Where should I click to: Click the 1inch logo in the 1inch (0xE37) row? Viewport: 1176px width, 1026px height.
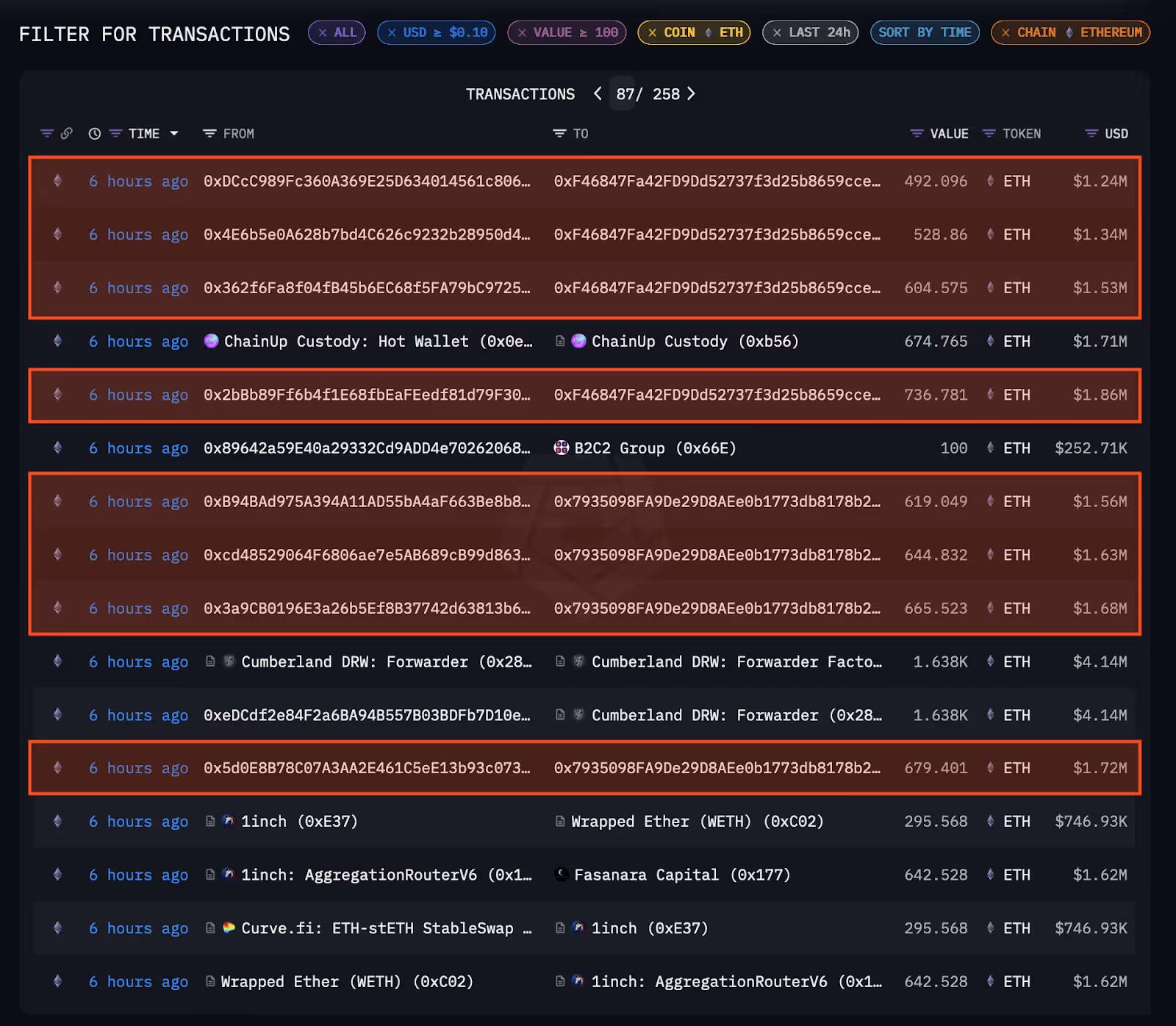click(x=228, y=822)
